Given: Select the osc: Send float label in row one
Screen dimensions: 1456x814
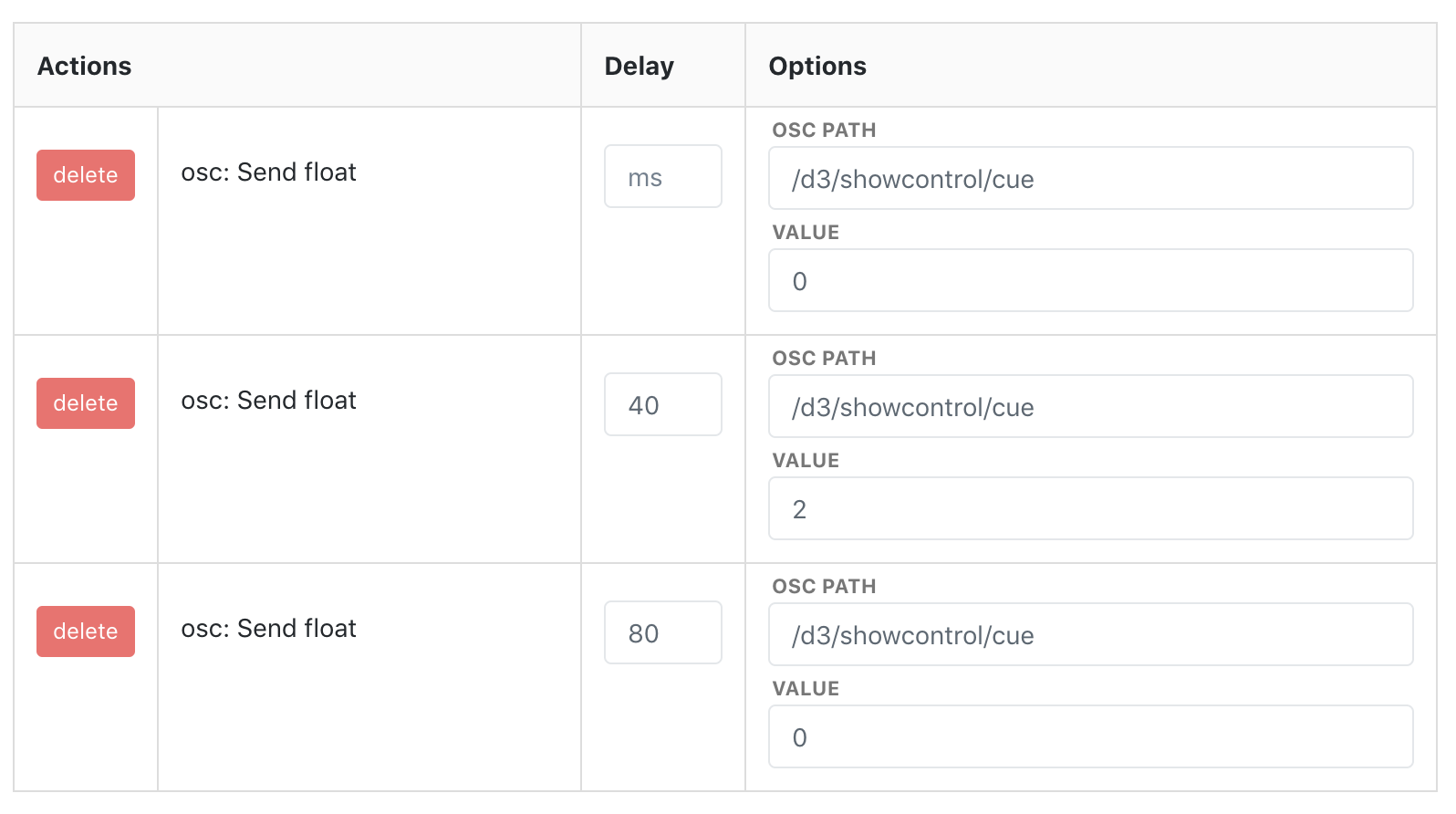Looking at the screenshot, I should 268,172.
